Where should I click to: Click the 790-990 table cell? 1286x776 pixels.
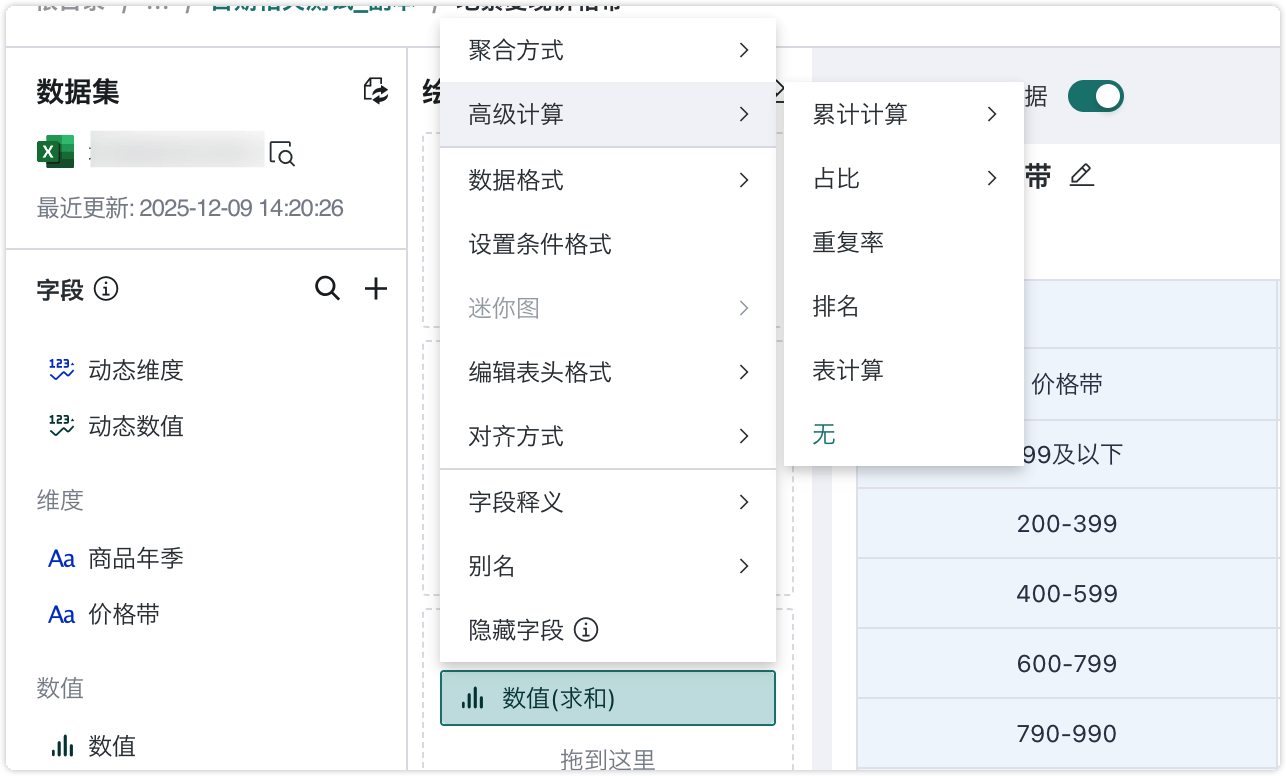pyautogui.click(x=1067, y=734)
